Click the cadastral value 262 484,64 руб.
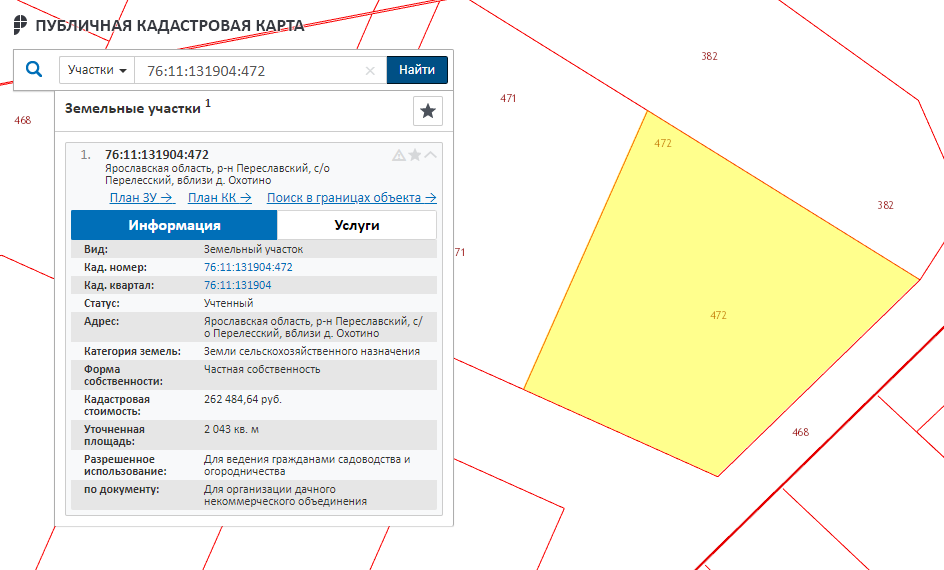Screen dimensions: 944x570 pos(243,399)
